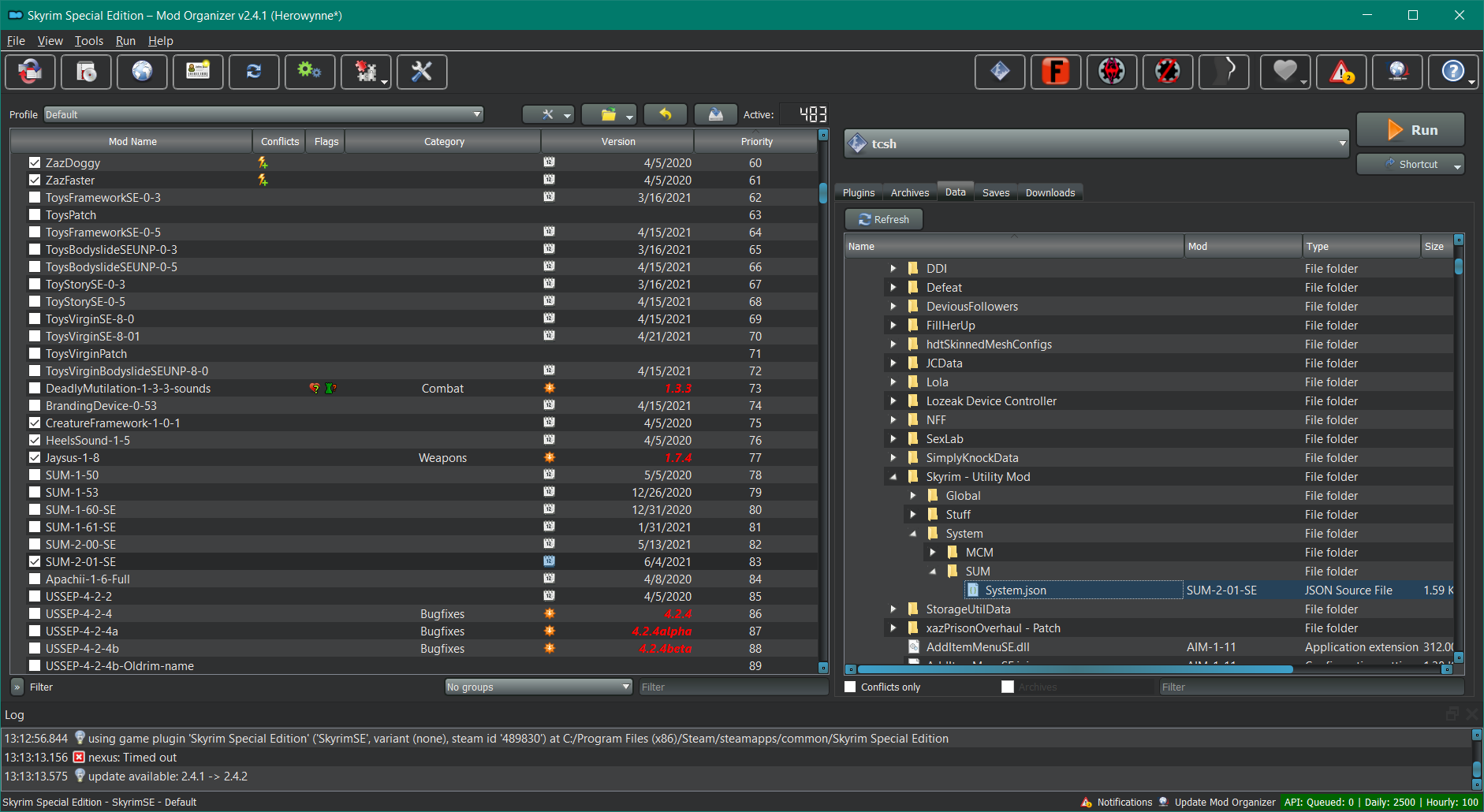1484x812 pixels.
Task: Switch to the Archives tab
Action: tap(910, 192)
